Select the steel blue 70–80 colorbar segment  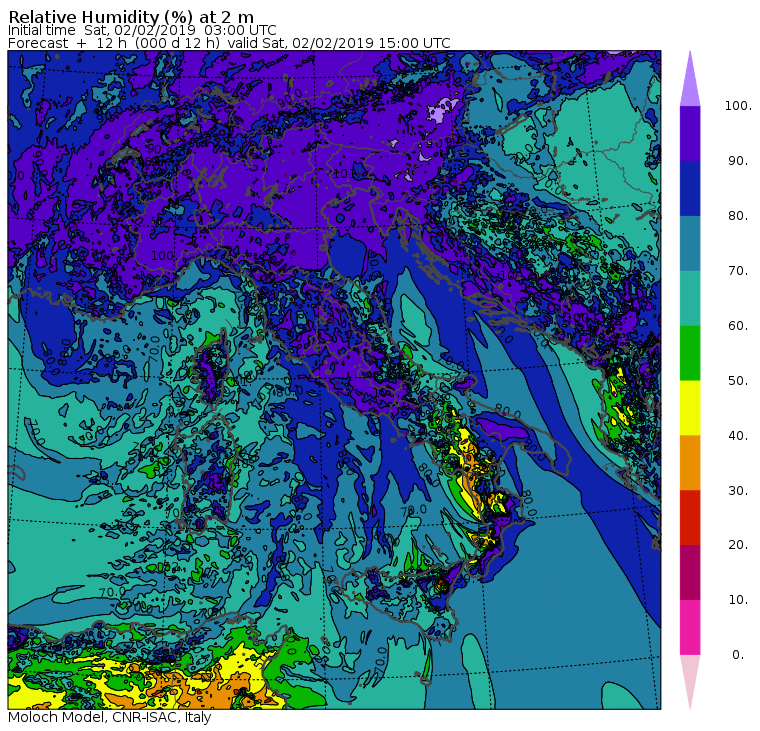[x=690, y=243]
